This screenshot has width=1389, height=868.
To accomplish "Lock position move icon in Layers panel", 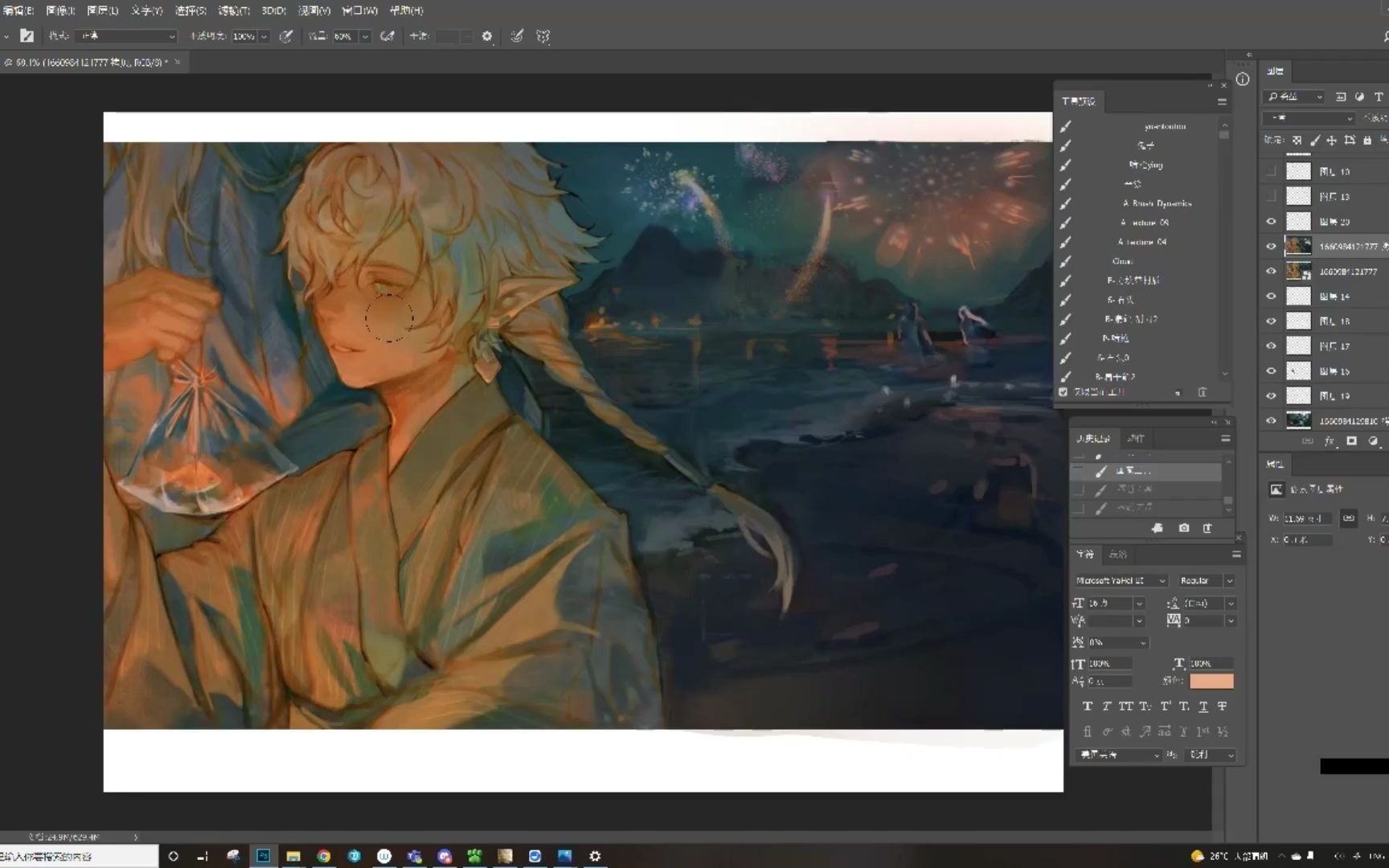I will (x=1332, y=140).
